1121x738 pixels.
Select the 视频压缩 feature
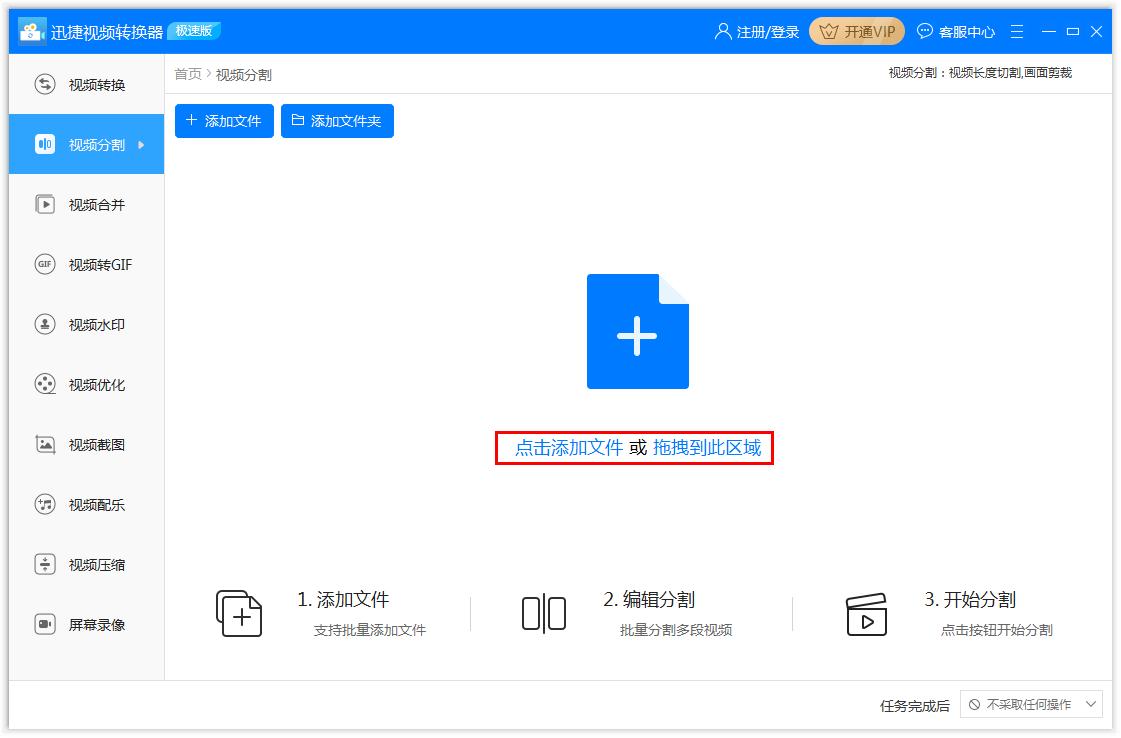pos(86,564)
